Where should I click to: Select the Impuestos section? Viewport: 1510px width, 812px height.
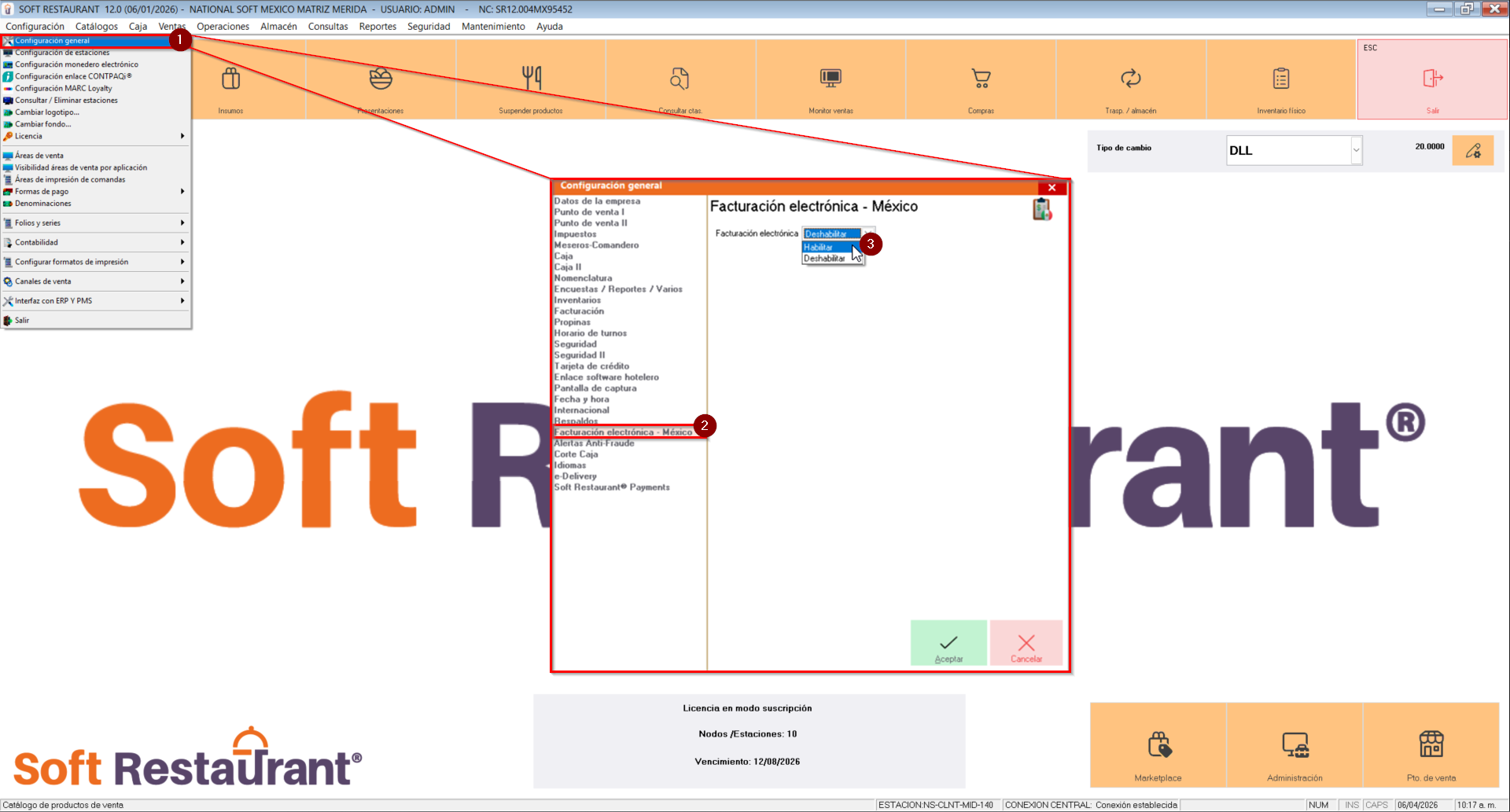point(575,234)
